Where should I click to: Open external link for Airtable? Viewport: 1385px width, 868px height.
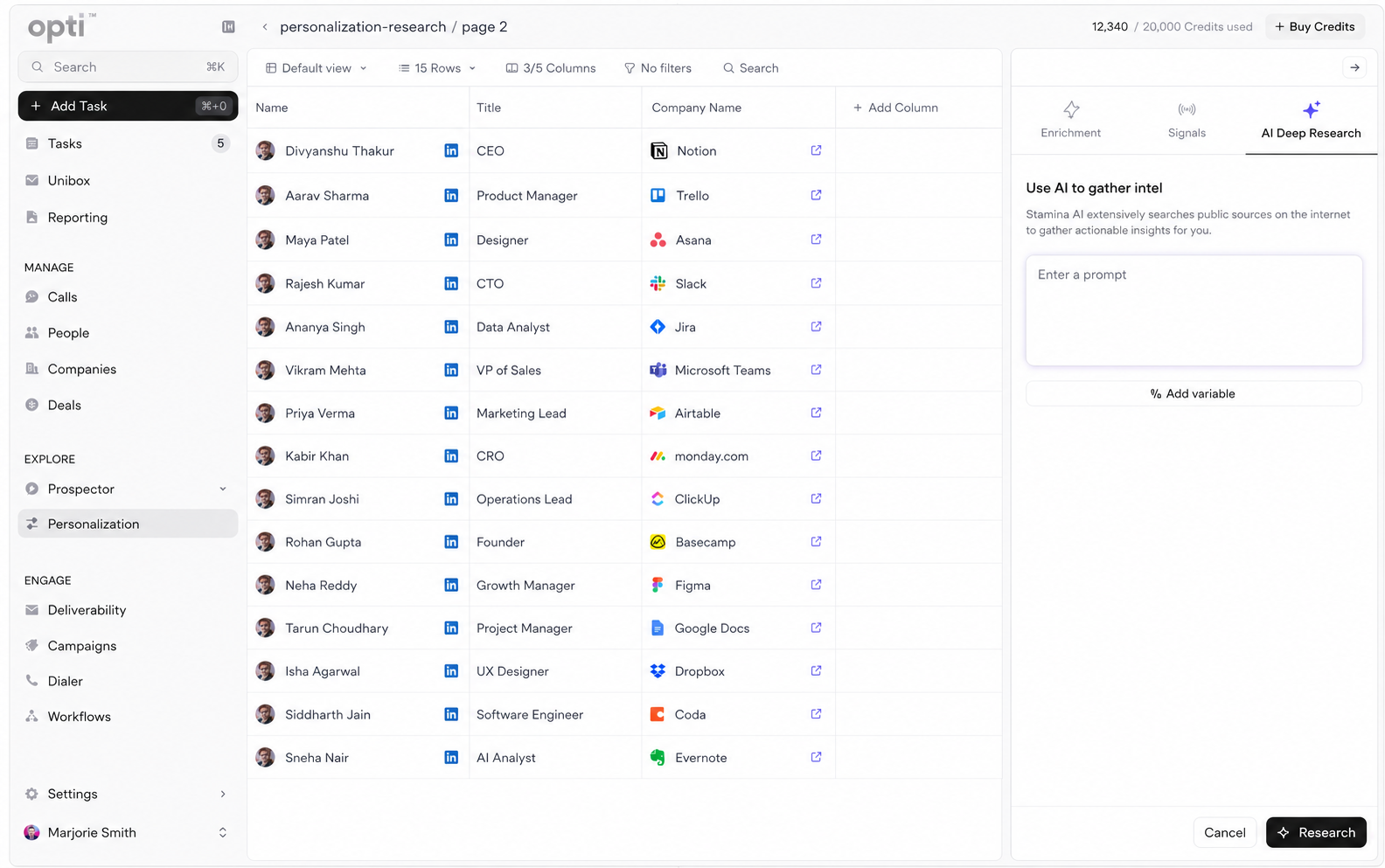pos(816,413)
